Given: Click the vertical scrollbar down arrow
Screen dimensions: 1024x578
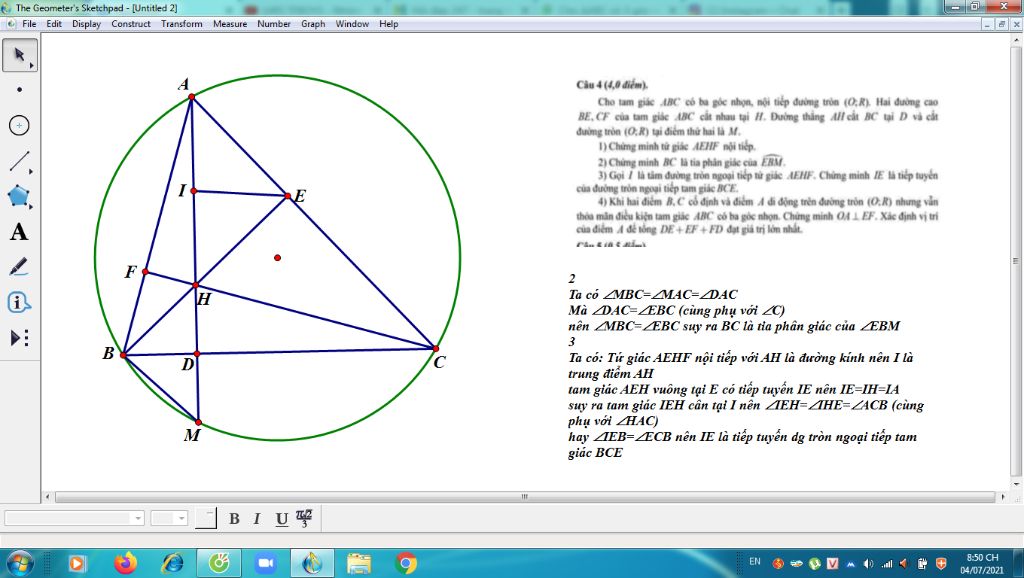Looking at the screenshot, I should coord(1016,484).
